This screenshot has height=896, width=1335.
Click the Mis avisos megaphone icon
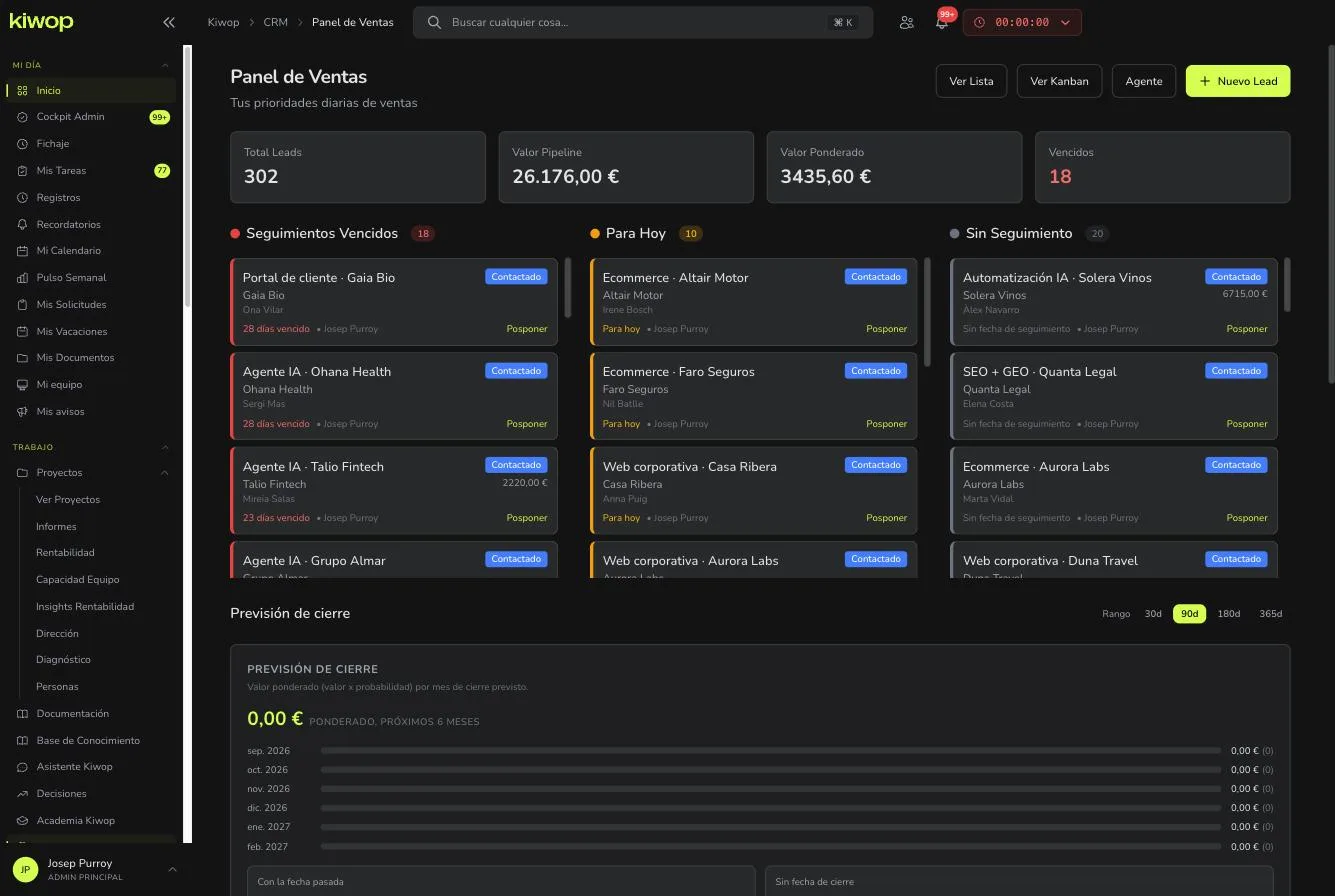point(22,412)
